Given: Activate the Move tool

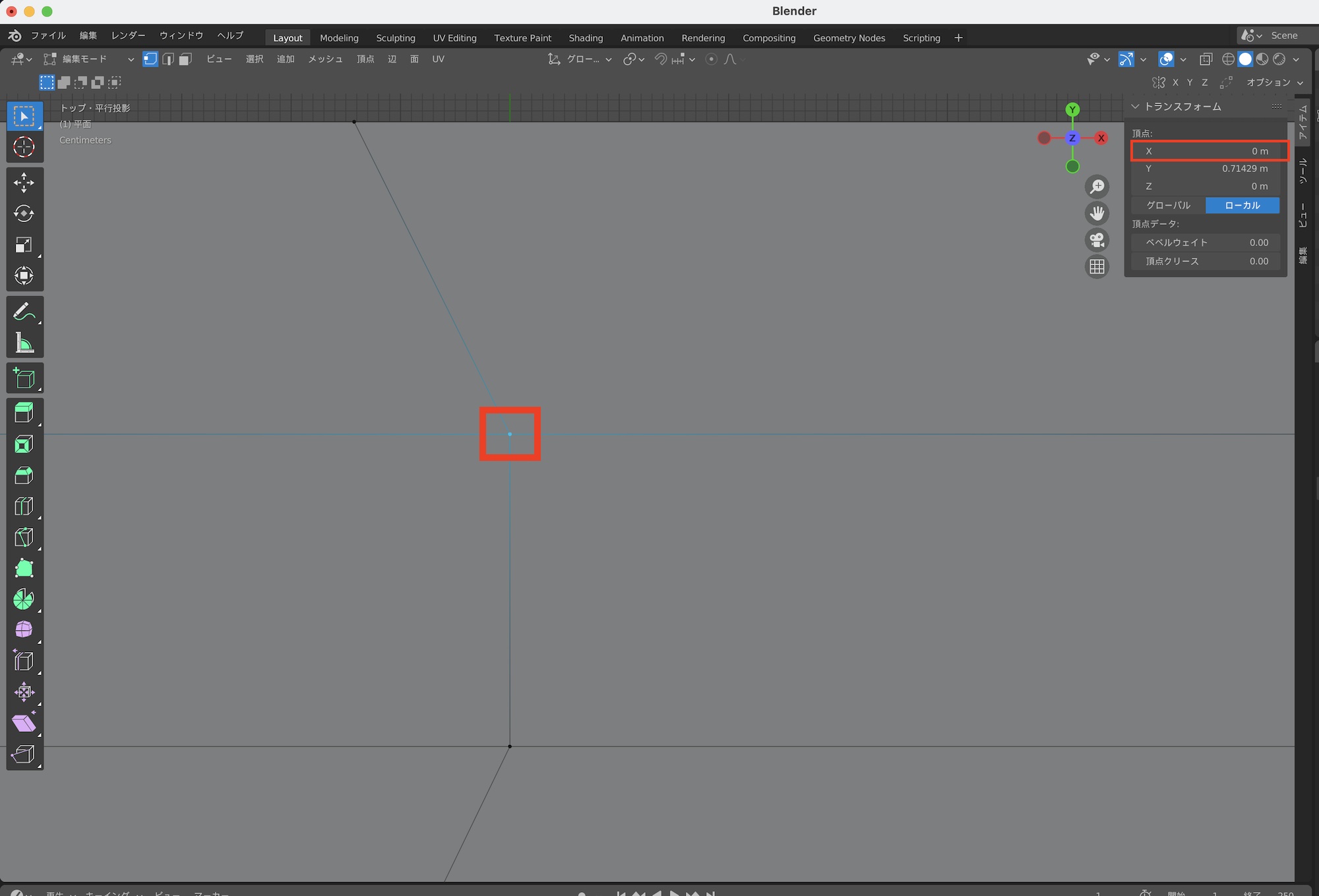Looking at the screenshot, I should pyautogui.click(x=24, y=183).
